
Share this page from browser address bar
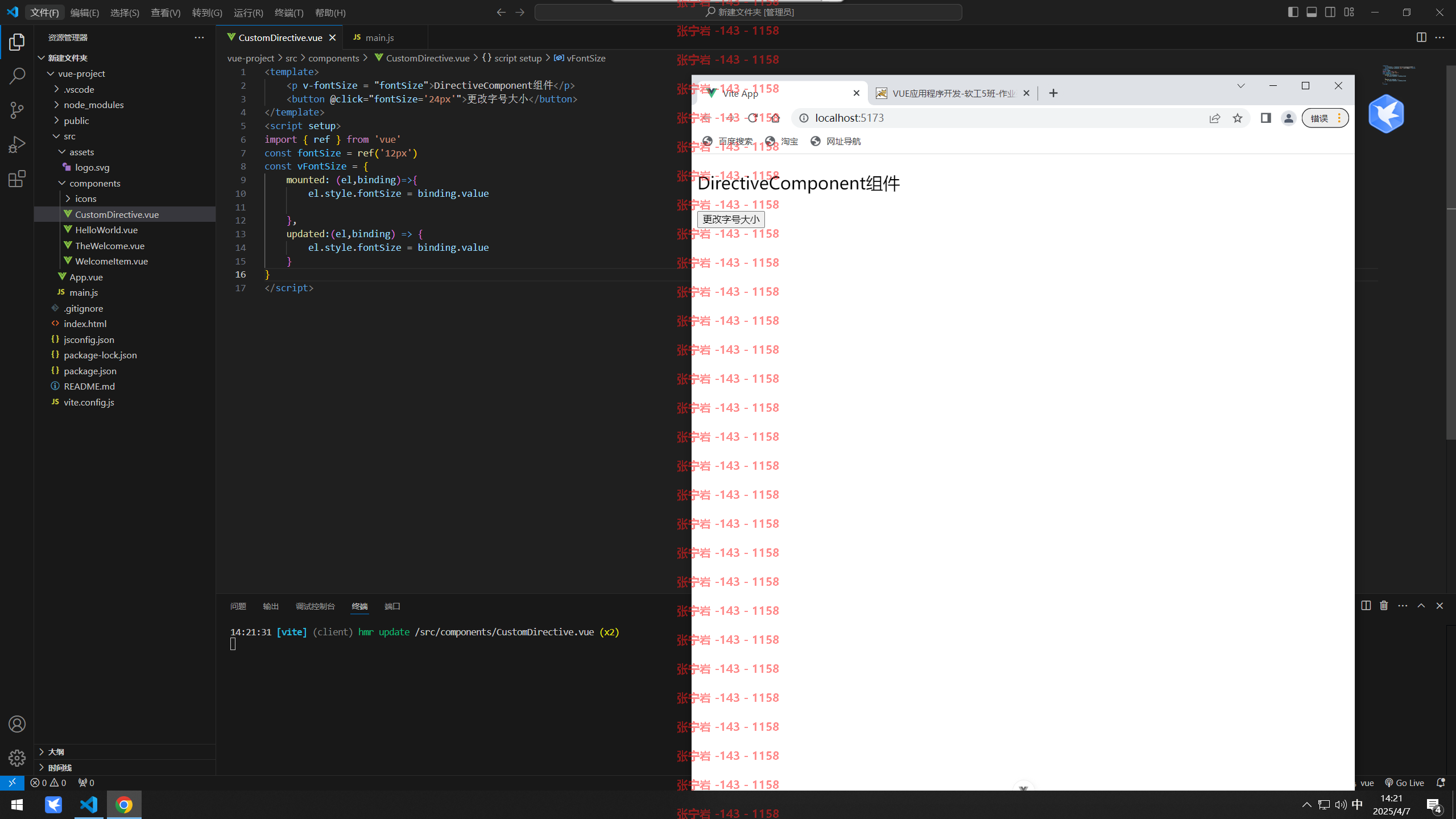tap(1215, 118)
